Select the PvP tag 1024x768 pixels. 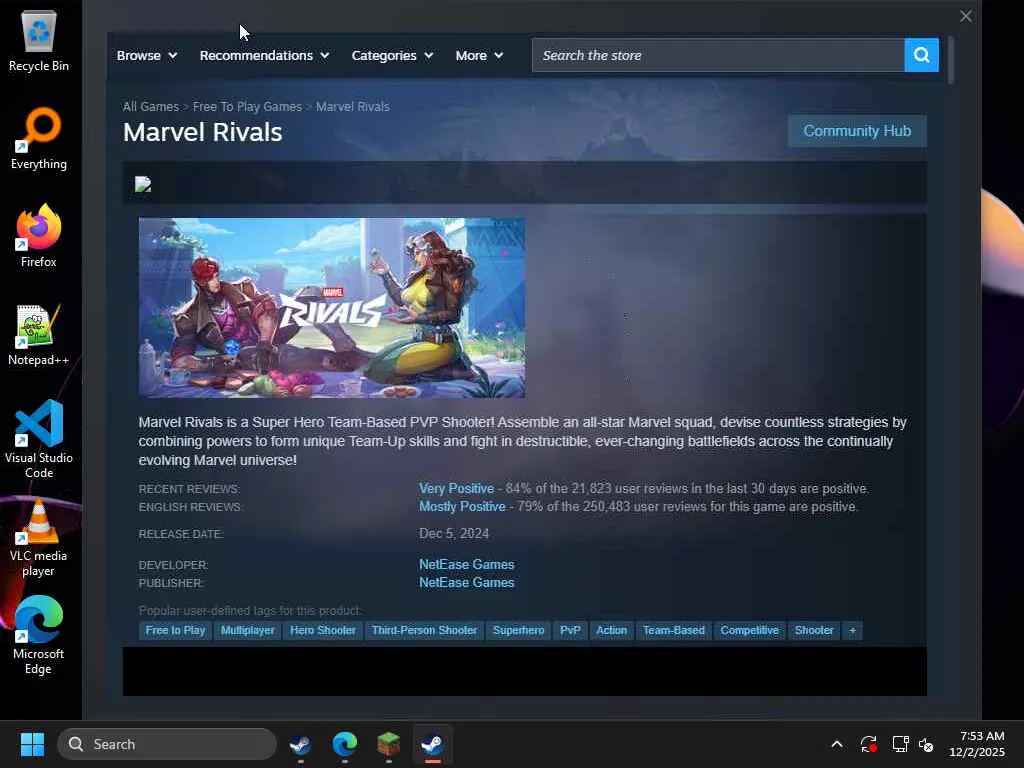click(570, 630)
